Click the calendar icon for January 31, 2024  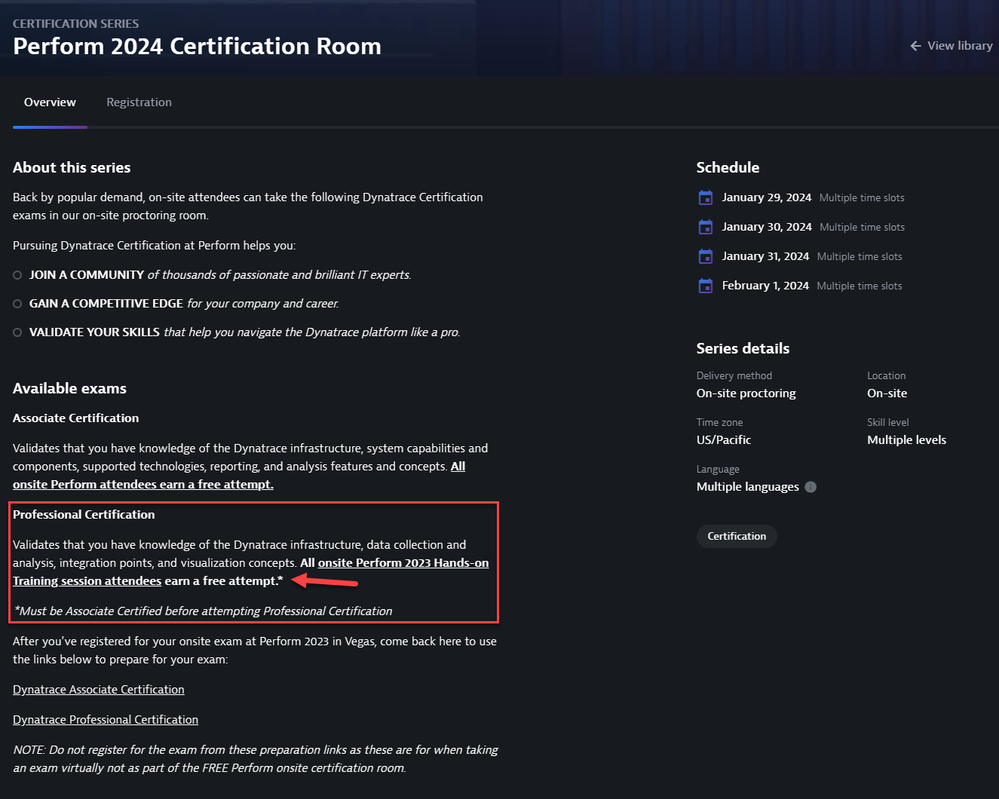pyautogui.click(x=705, y=257)
